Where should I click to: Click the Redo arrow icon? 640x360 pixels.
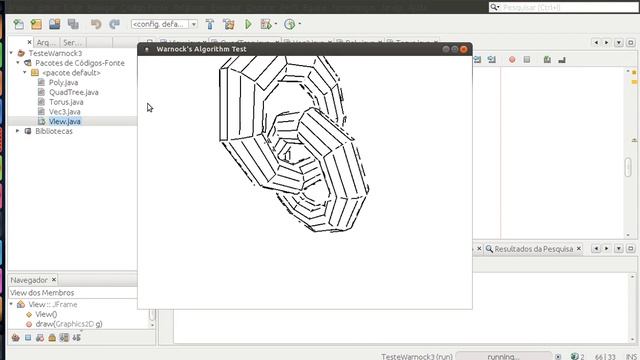(x=115, y=24)
